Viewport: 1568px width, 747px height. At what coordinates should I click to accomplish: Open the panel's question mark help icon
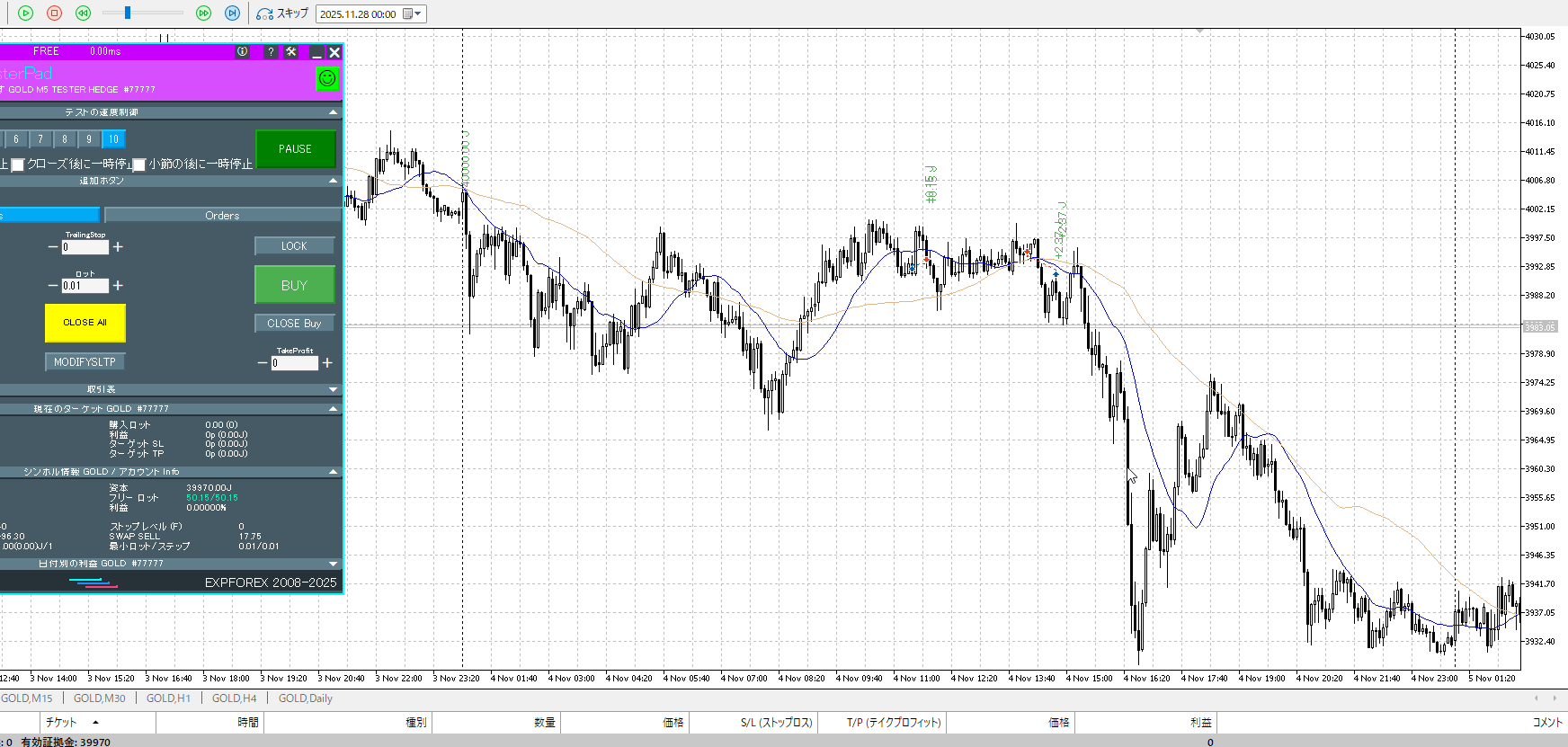click(x=271, y=52)
